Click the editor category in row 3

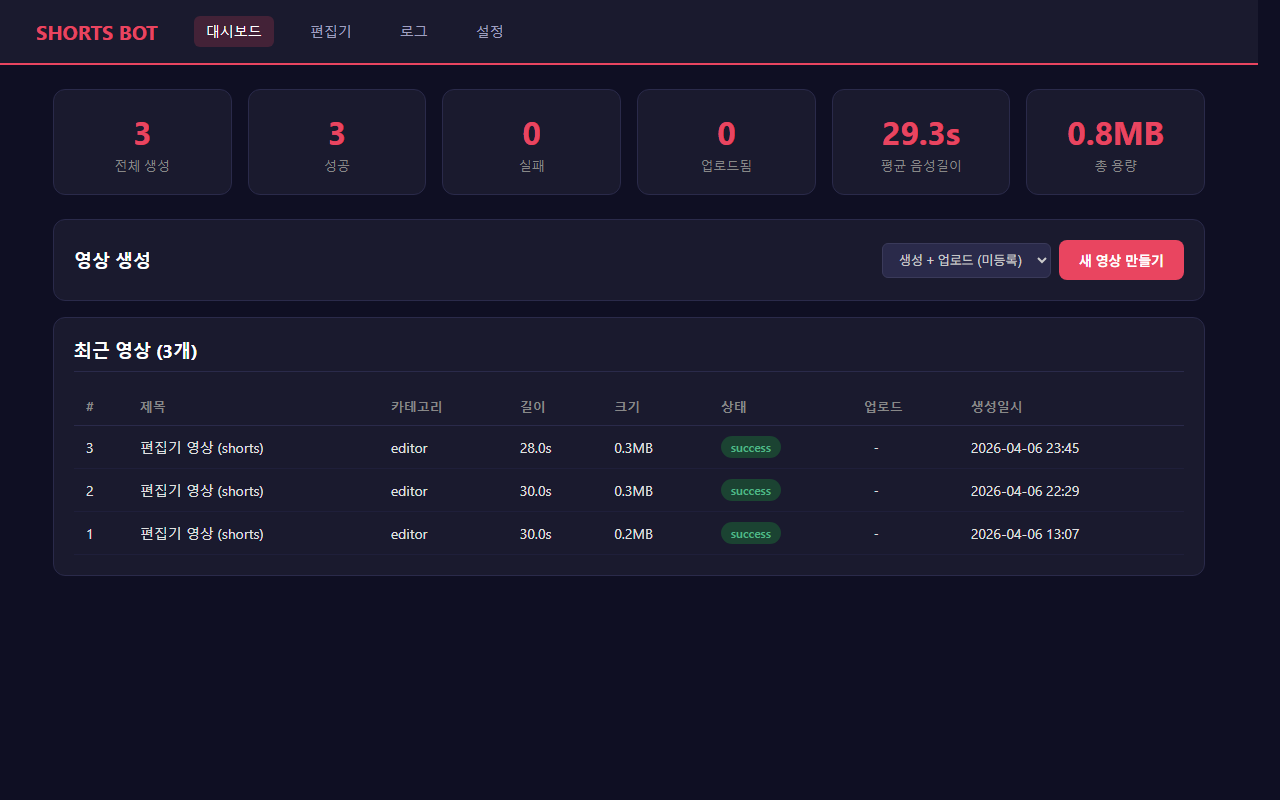409,448
